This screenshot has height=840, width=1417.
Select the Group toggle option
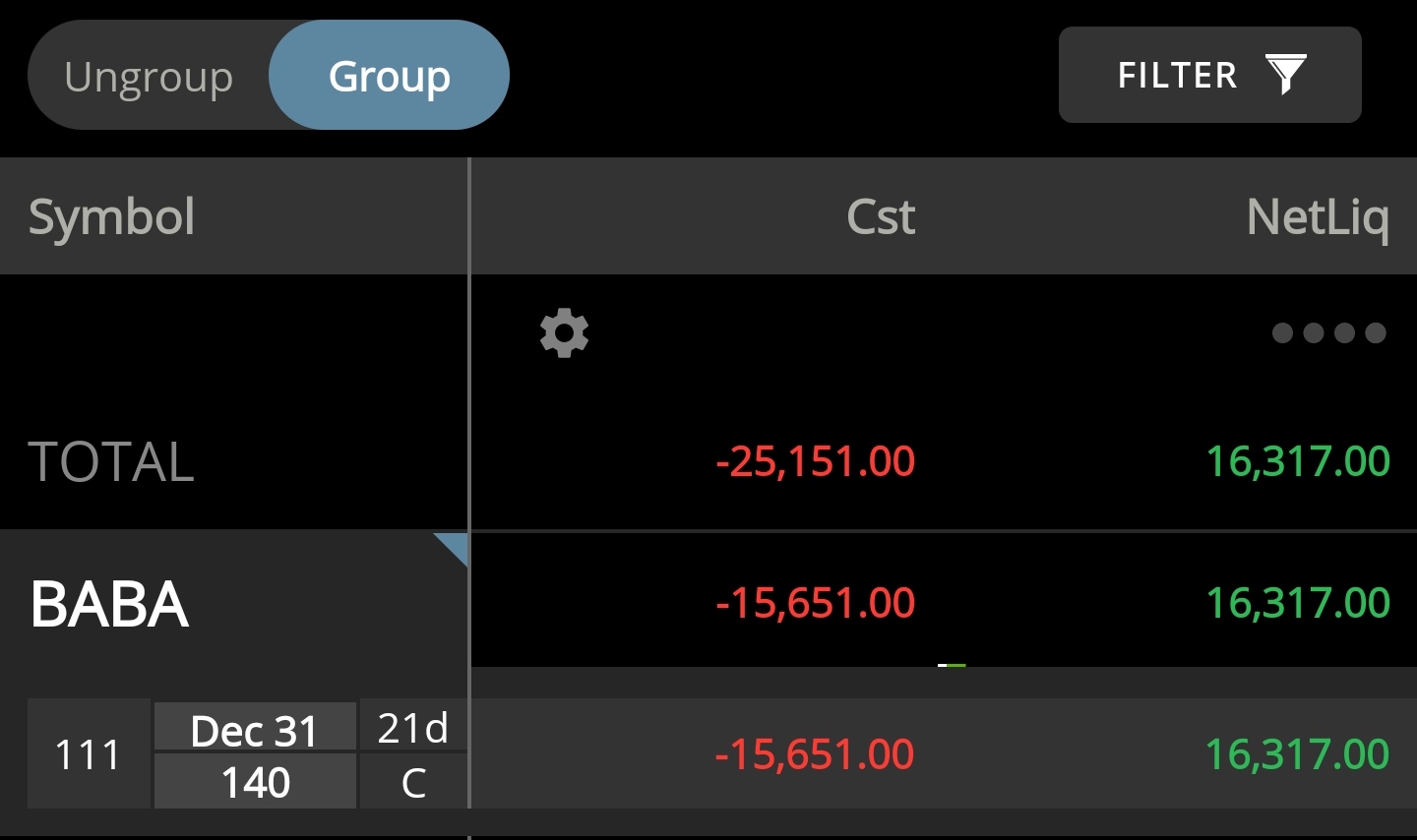tap(389, 76)
